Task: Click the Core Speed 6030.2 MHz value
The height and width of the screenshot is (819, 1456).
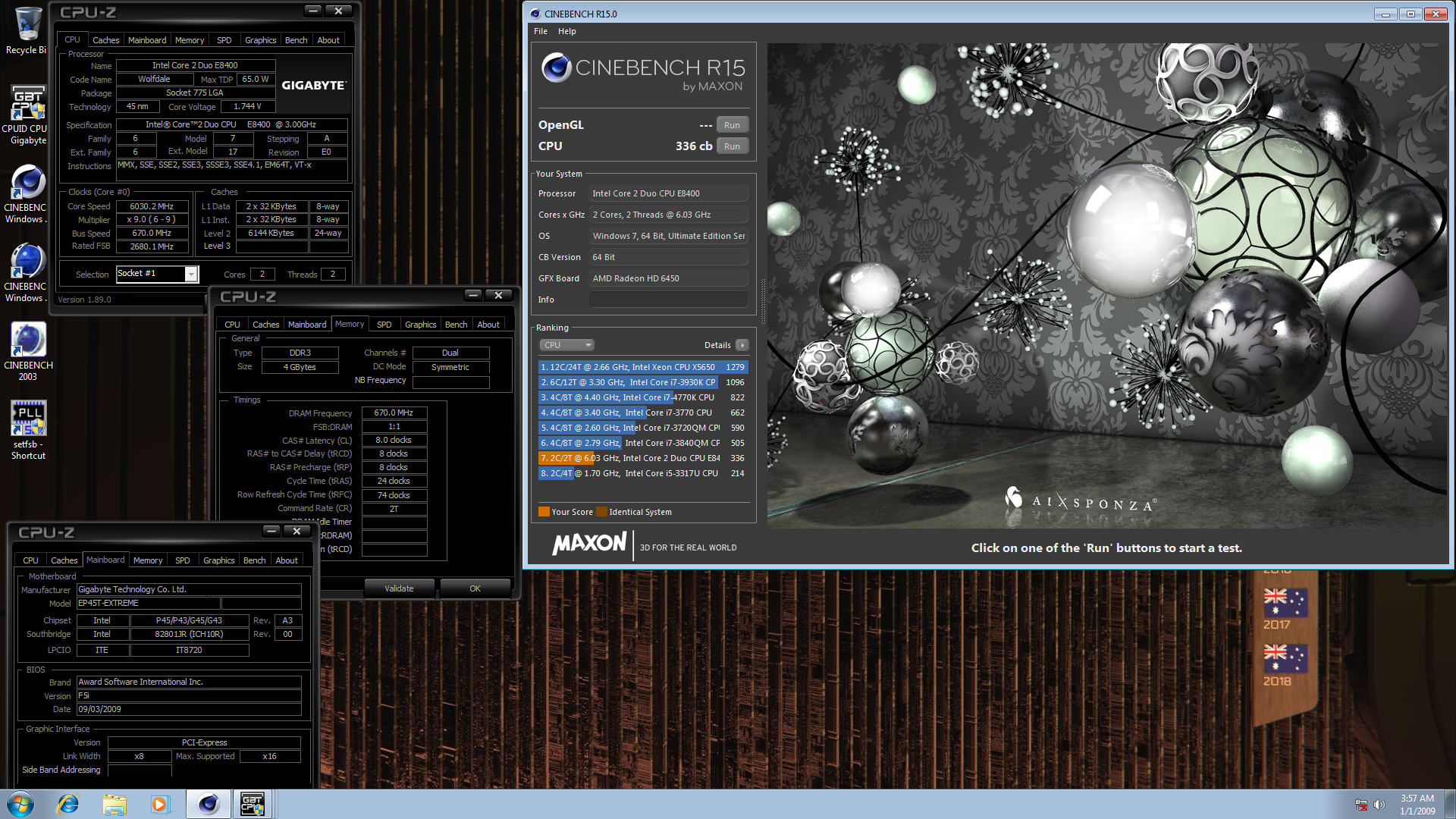Action: click(x=152, y=206)
